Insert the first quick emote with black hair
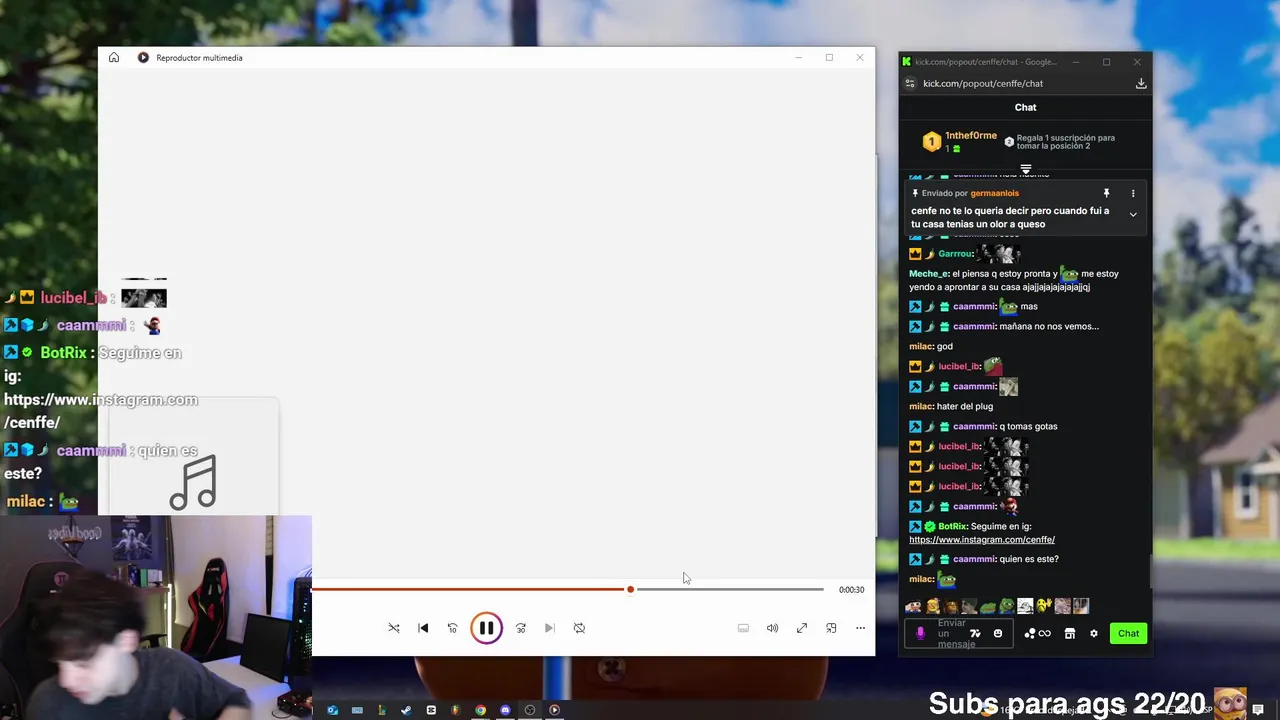1280x720 pixels. [913, 606]
